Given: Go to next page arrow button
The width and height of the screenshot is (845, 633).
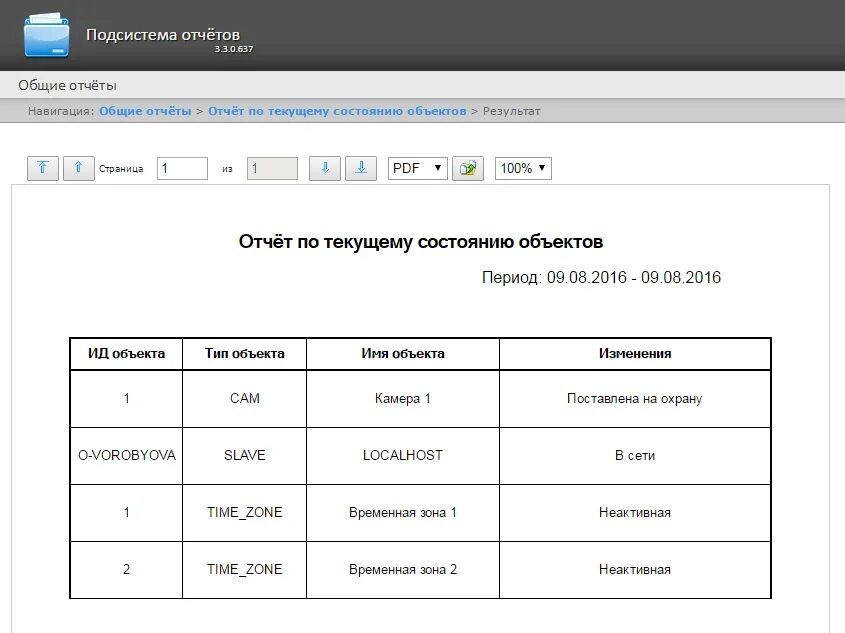Looking at the screenshot, I should 324,168.
